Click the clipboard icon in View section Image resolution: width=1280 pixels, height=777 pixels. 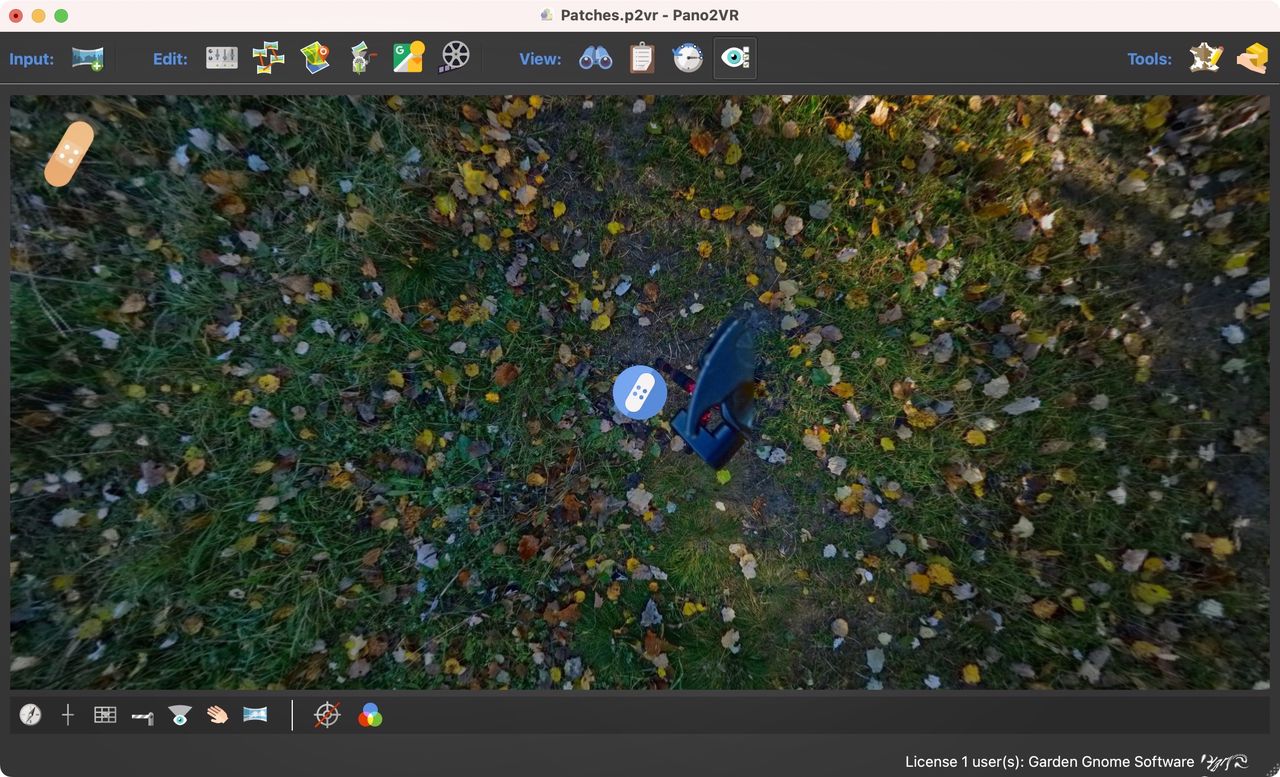[641, 59]
